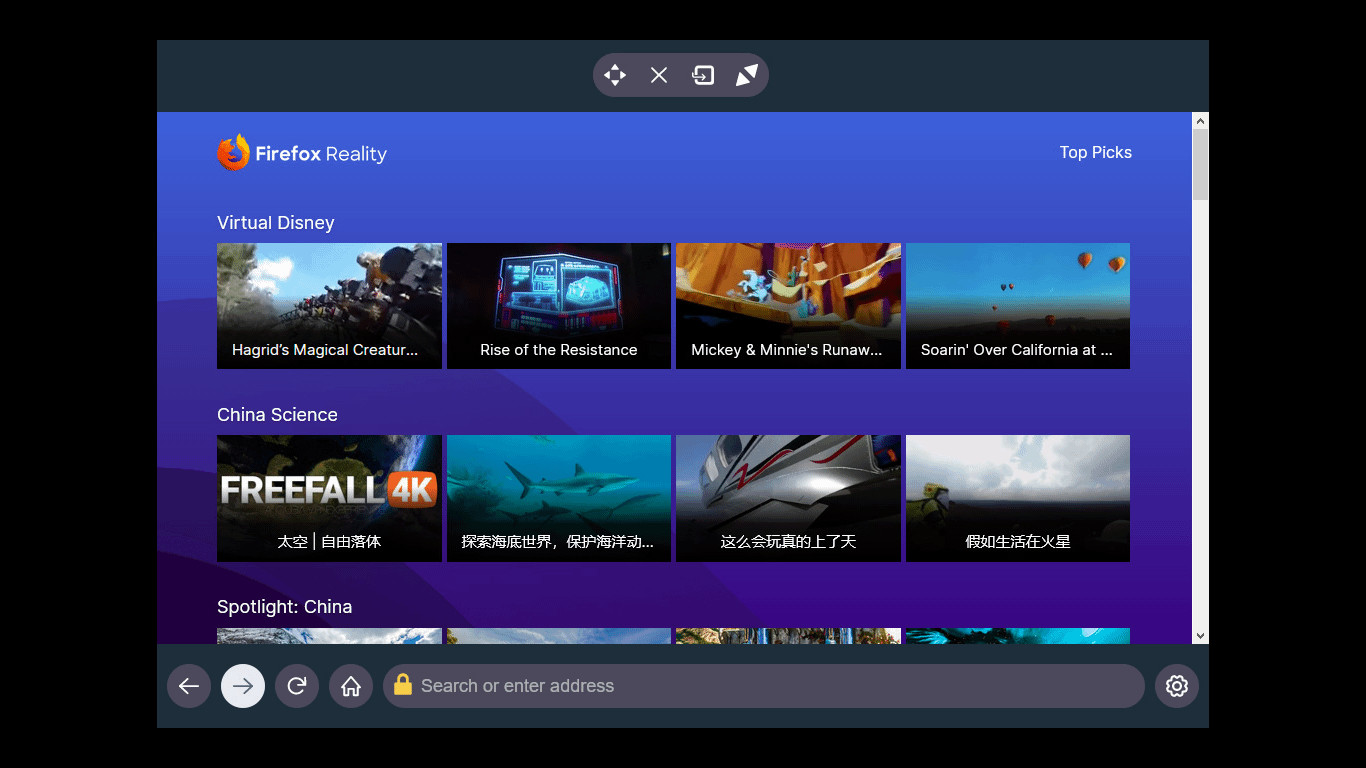Click the yellow padlock security icon

tap(403, 685)
